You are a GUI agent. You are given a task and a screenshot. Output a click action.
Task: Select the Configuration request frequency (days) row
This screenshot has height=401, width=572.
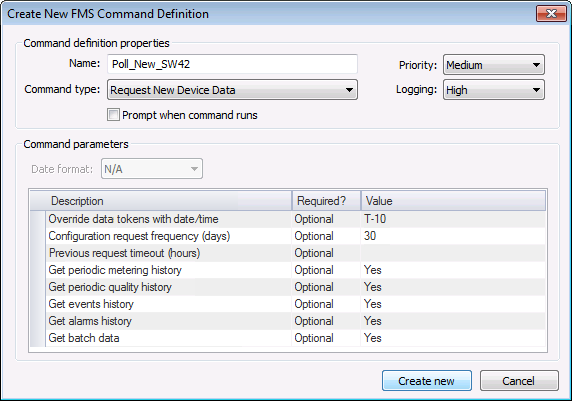(288, 236)
